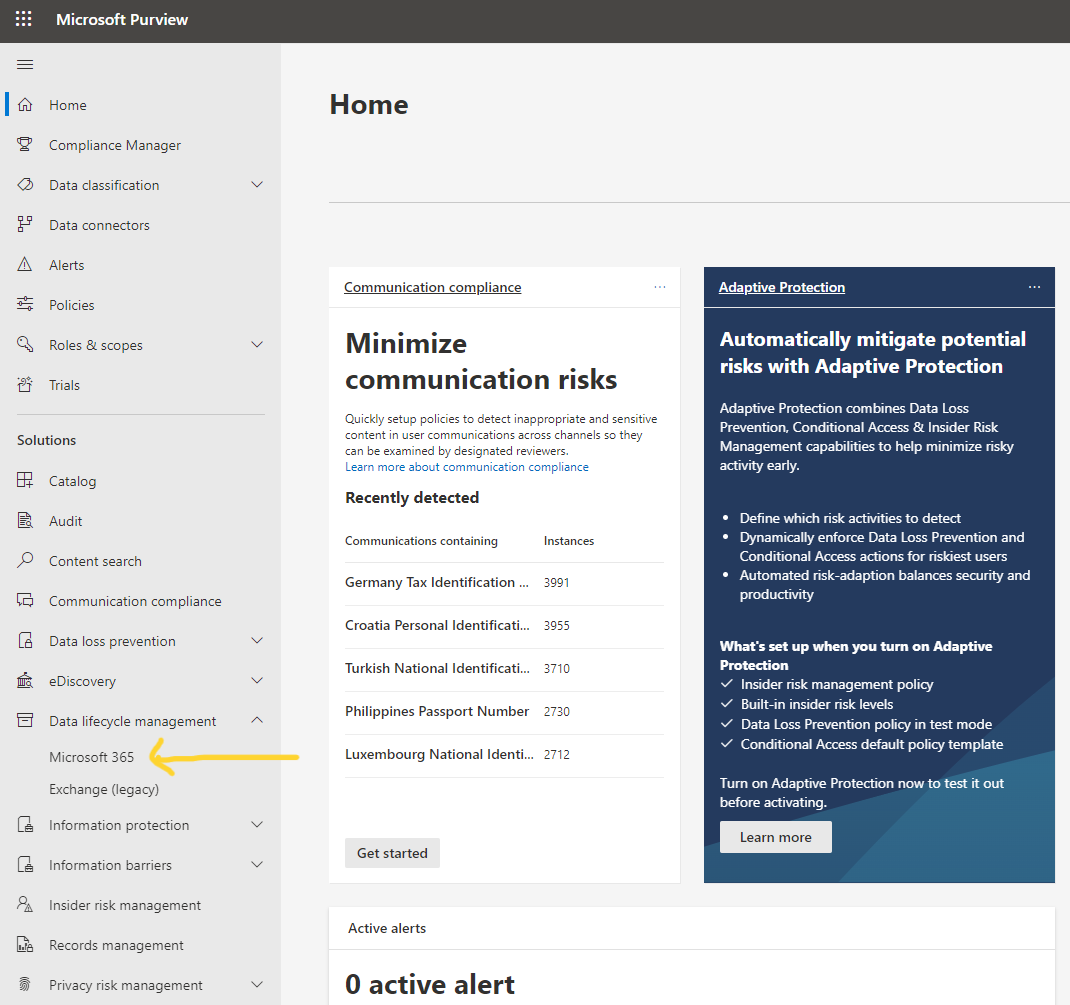Click the Data classification tag icon
This screenshot has width=1070, height=1005.
click(x=25, y=185)
